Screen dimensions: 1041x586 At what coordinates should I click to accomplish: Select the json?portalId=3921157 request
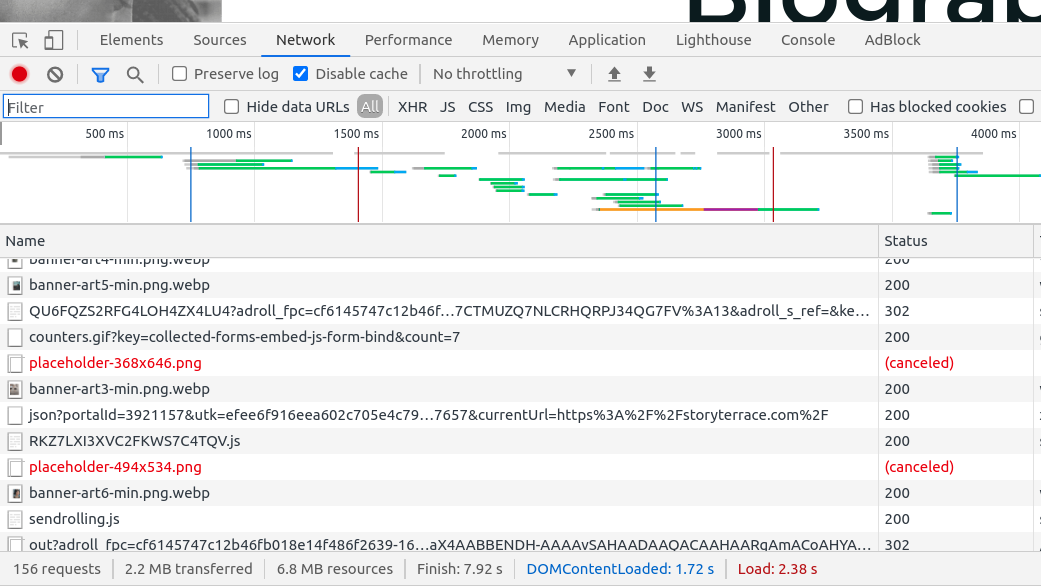point(428,415)
